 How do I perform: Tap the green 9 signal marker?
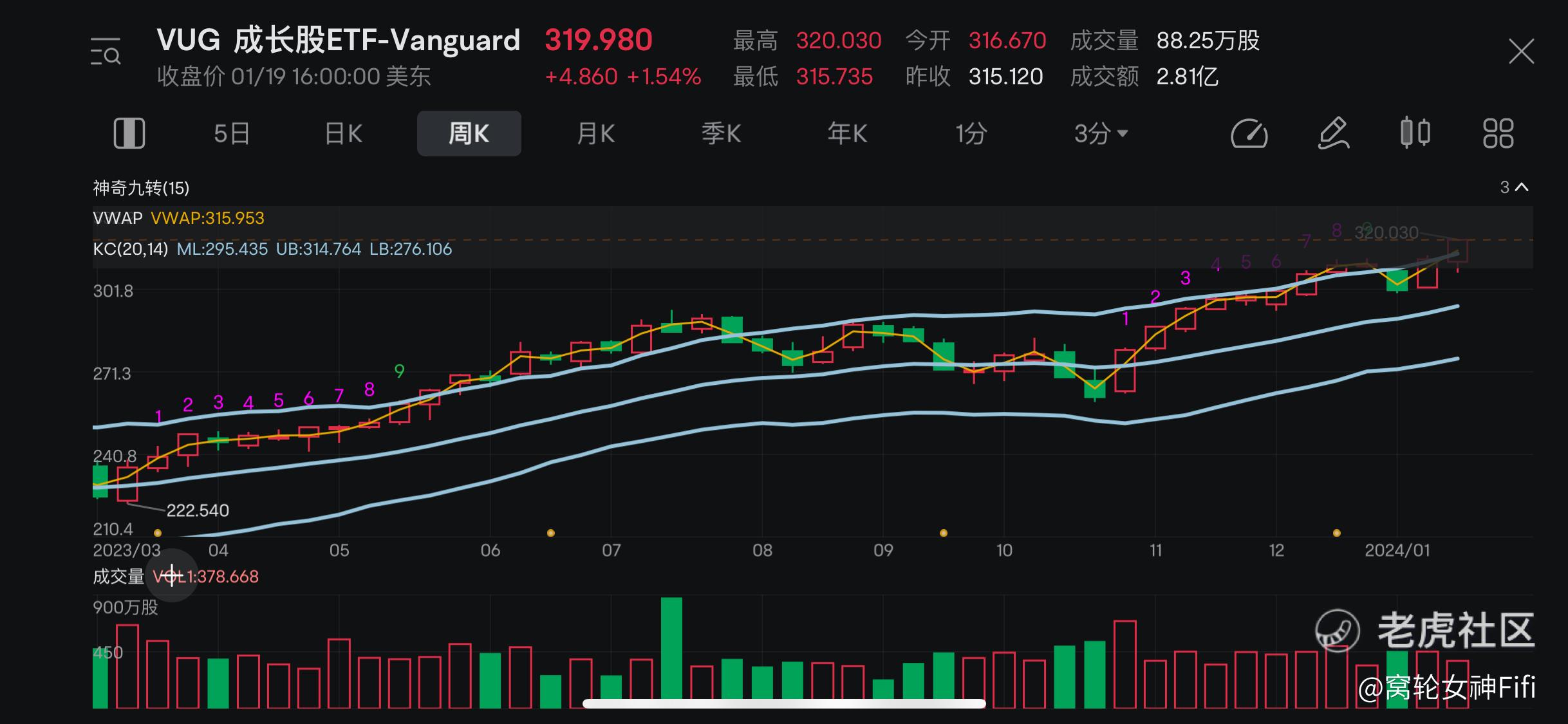coord(399,371)
